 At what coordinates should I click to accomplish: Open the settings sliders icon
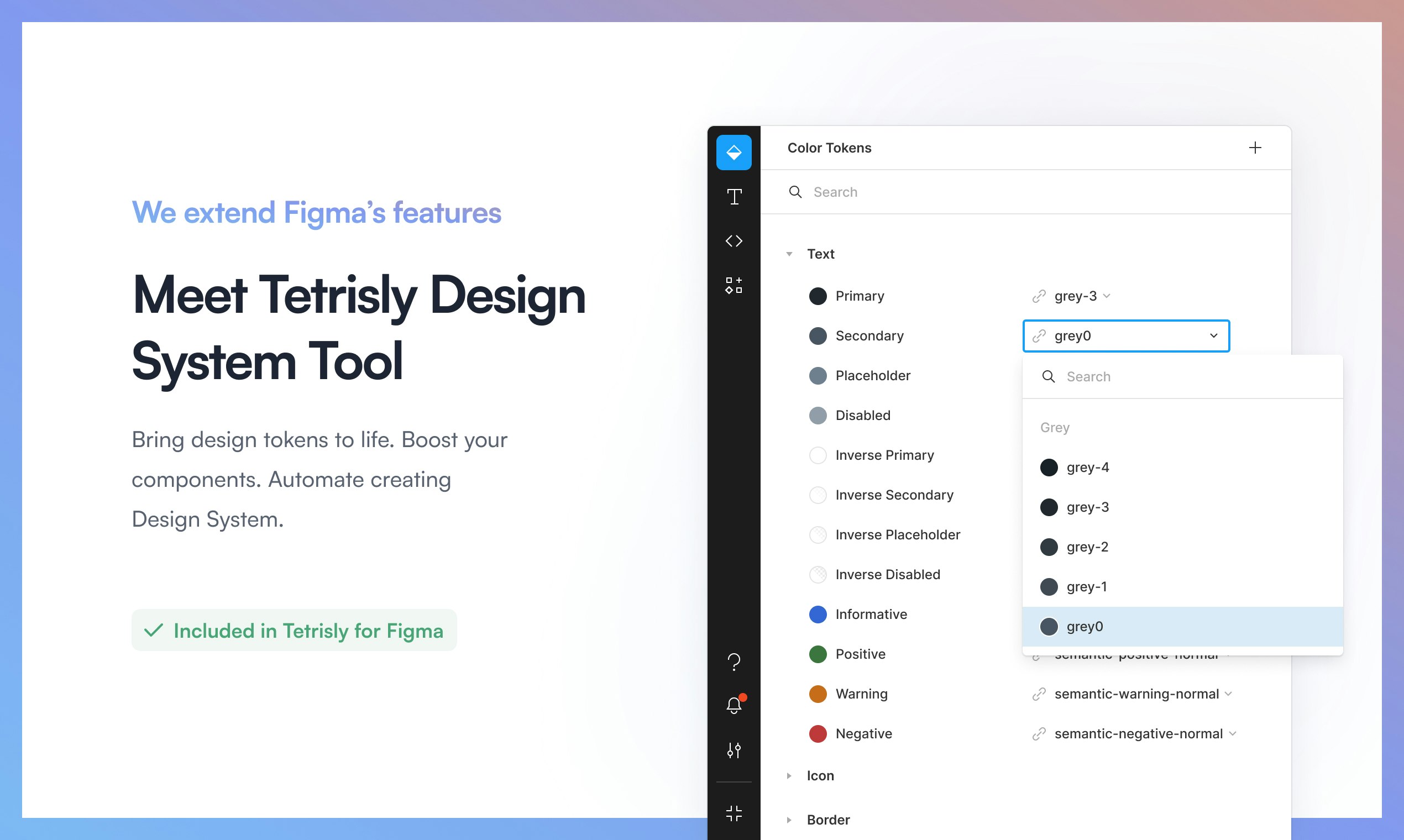click(734, 750)
